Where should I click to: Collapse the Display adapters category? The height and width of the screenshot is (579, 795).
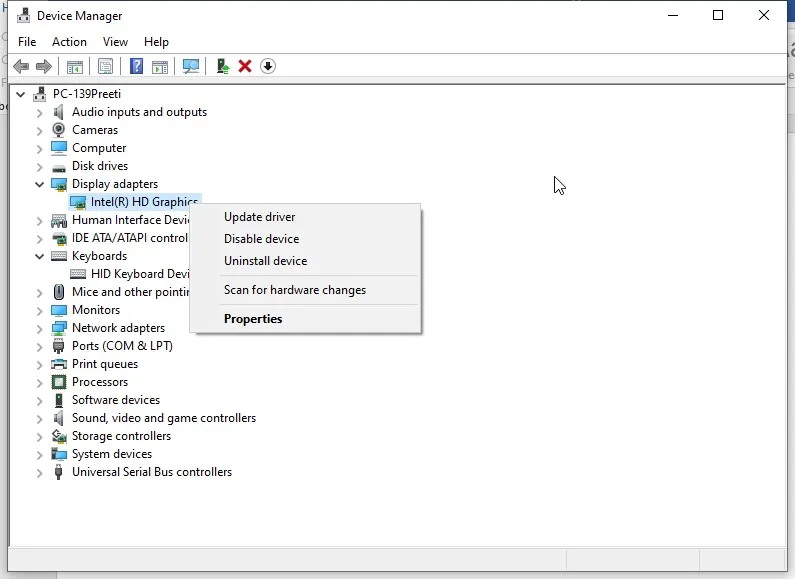click(39, 185)
